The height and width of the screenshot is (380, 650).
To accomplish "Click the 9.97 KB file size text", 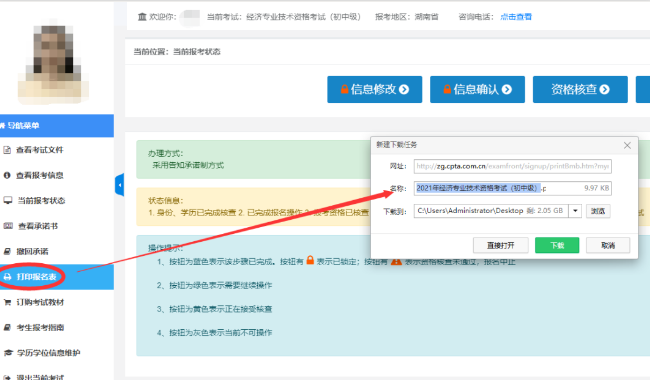I will [x=597, y=188].
